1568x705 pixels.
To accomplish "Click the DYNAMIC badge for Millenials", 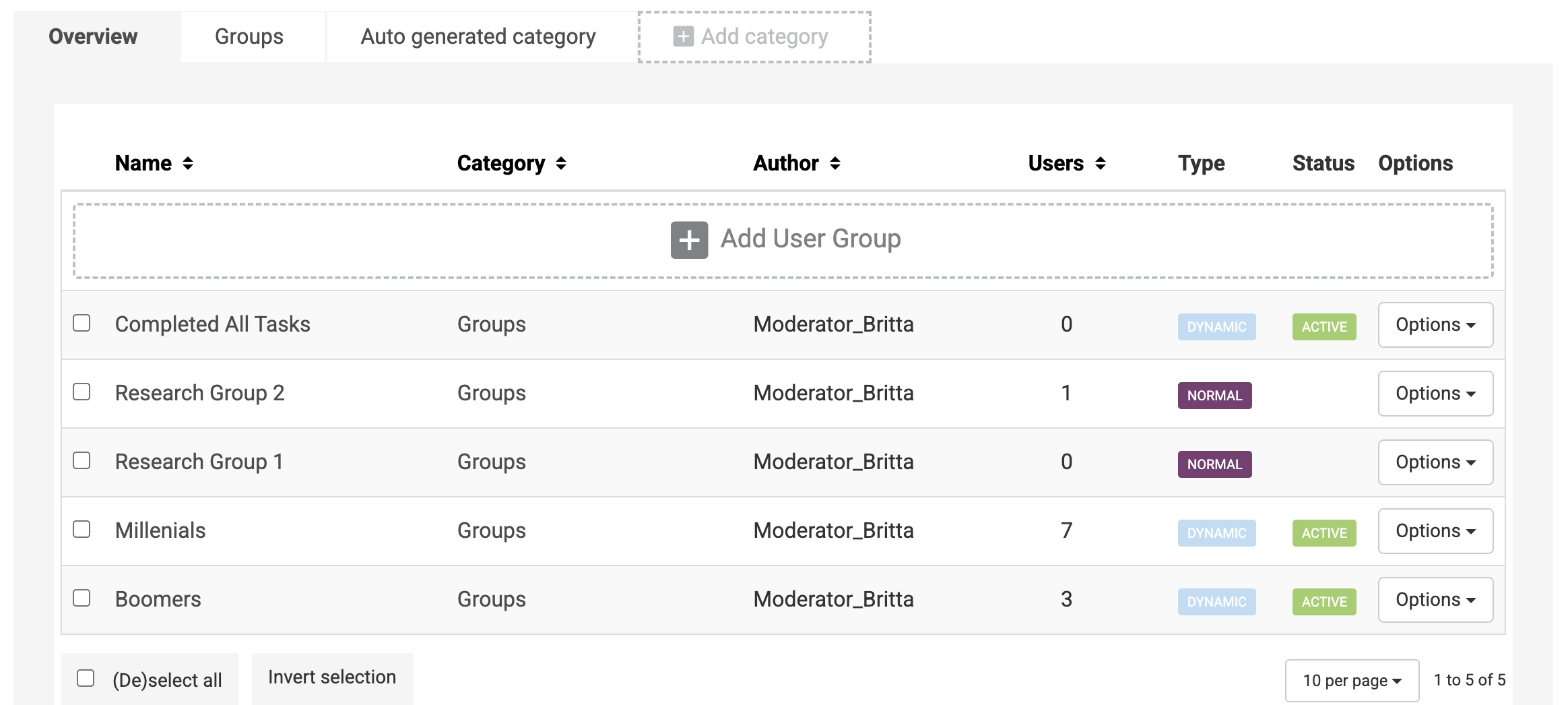I will [x=1216, y=532].
